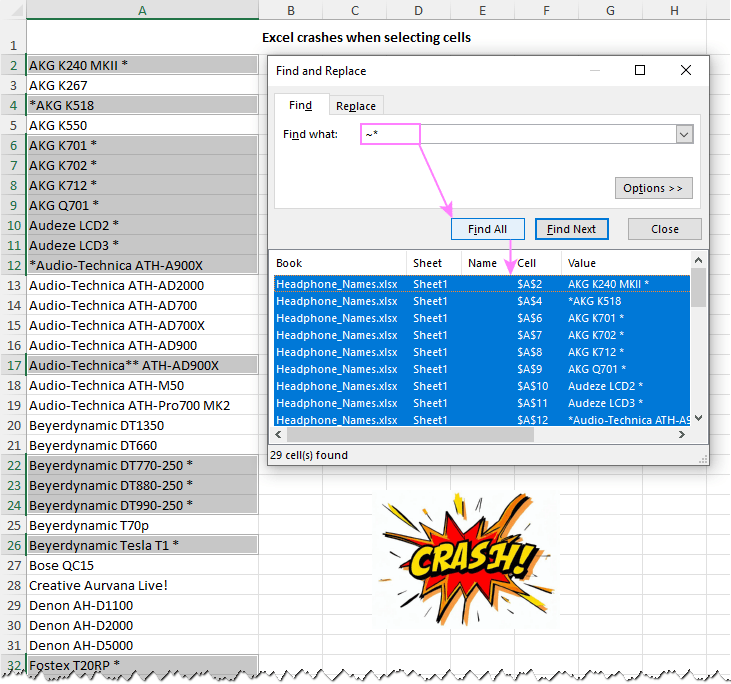Click cell containing AKG K550

[x=142, y=125]
